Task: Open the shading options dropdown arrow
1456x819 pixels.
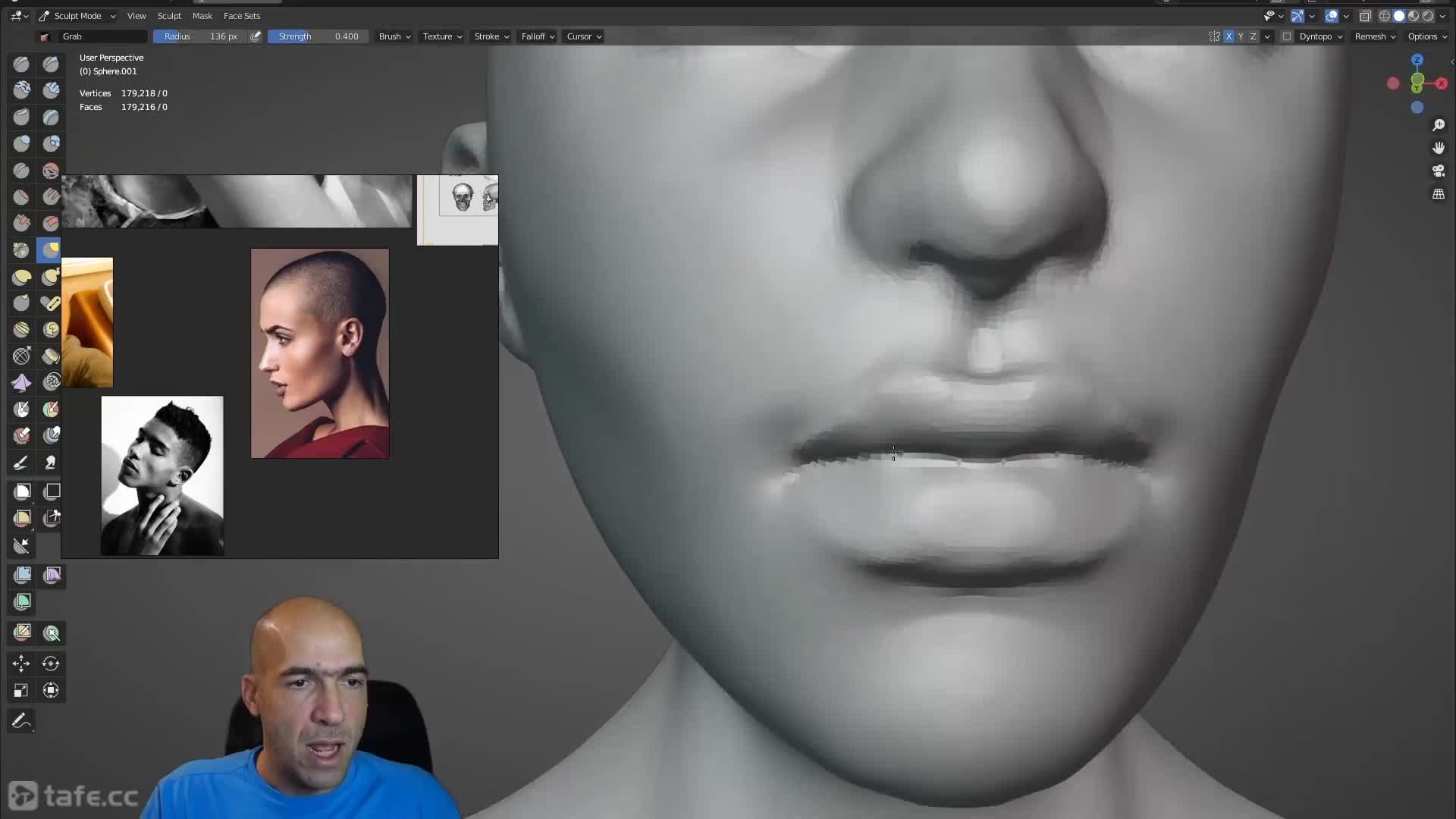Action: point(1442,16)
